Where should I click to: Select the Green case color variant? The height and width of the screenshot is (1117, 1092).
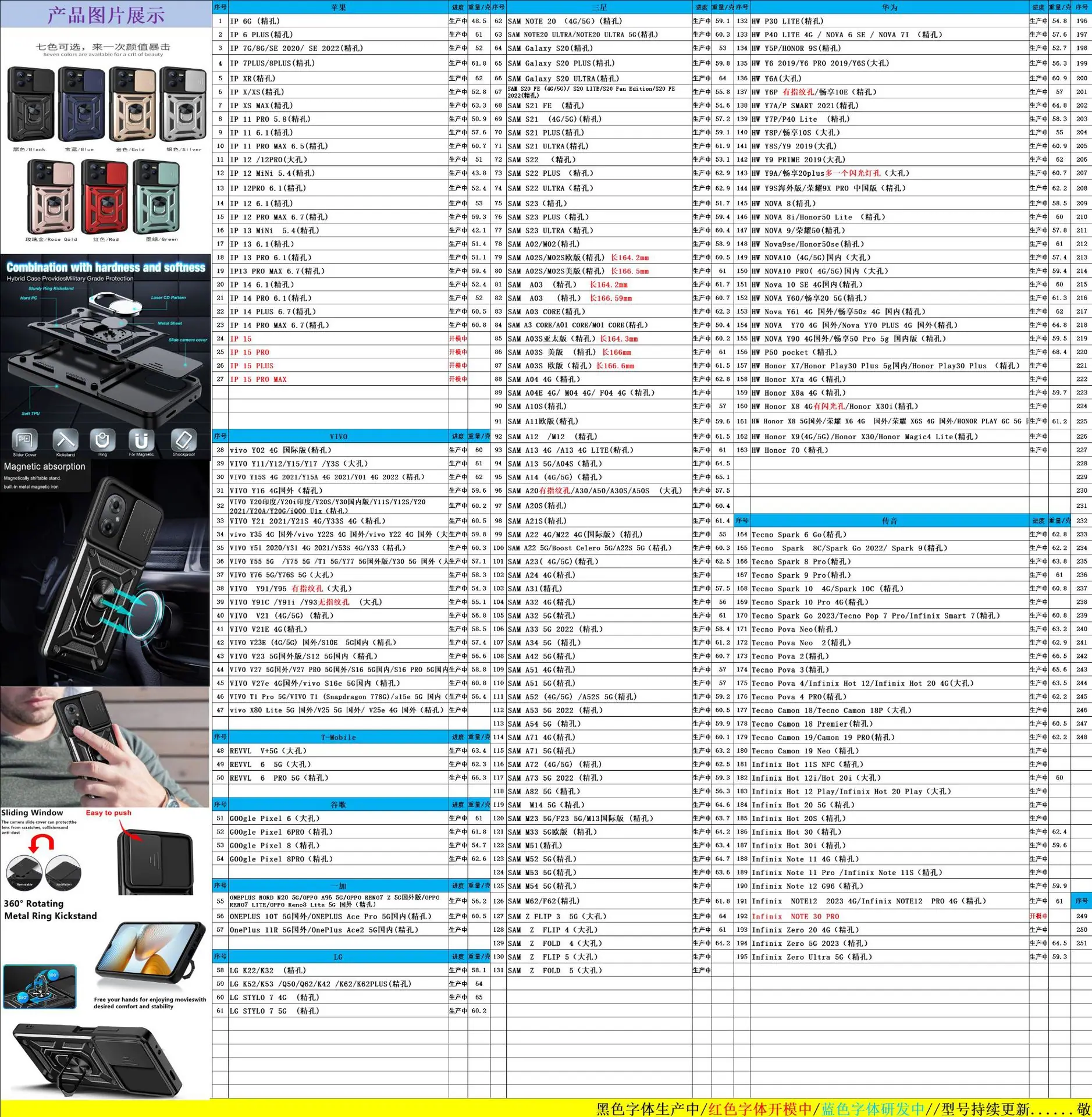(156, 197)
